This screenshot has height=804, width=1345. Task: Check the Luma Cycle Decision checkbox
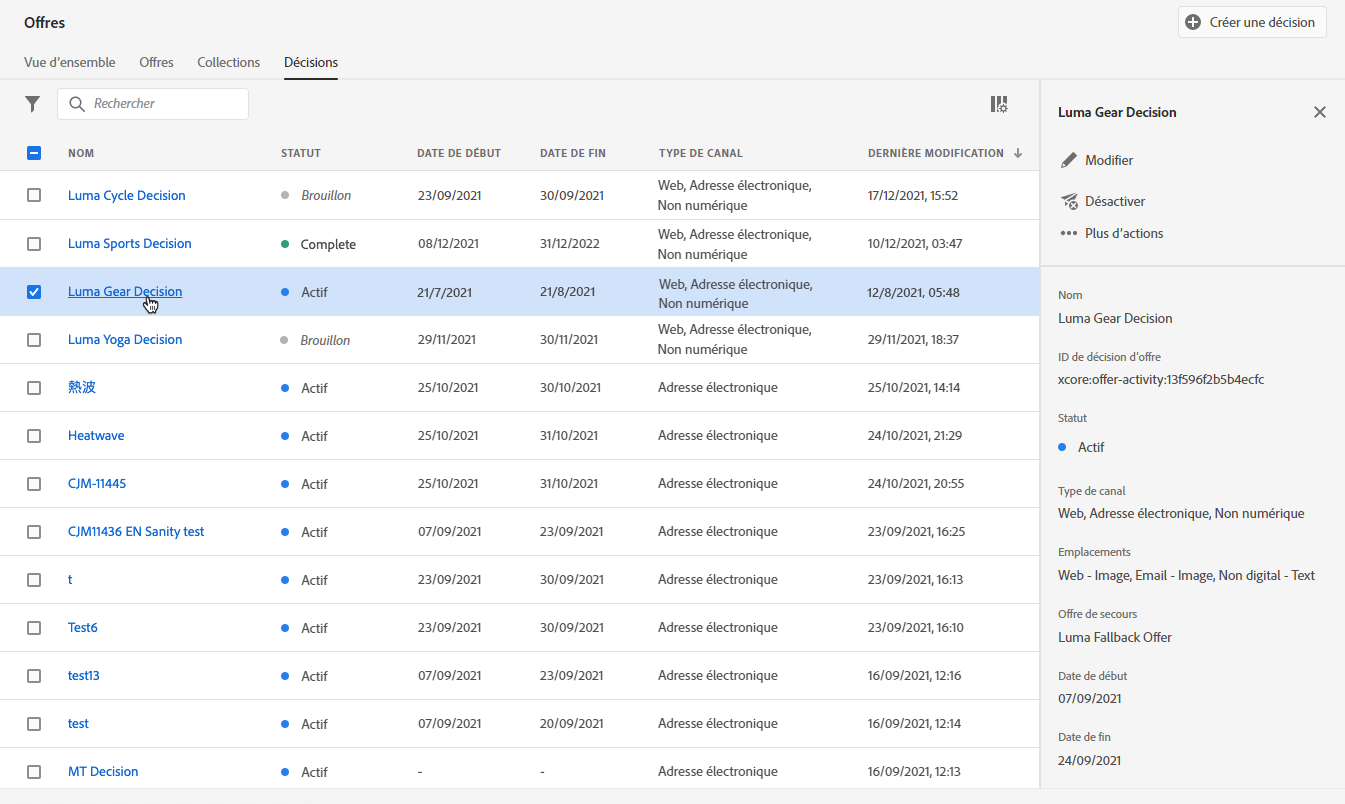(34, 195)
